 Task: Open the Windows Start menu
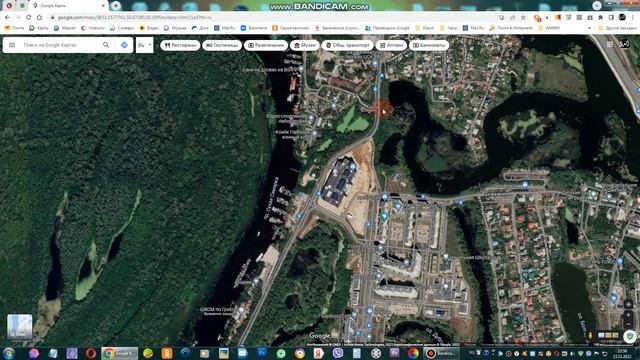pyautogui.click(x=9, y=353)
